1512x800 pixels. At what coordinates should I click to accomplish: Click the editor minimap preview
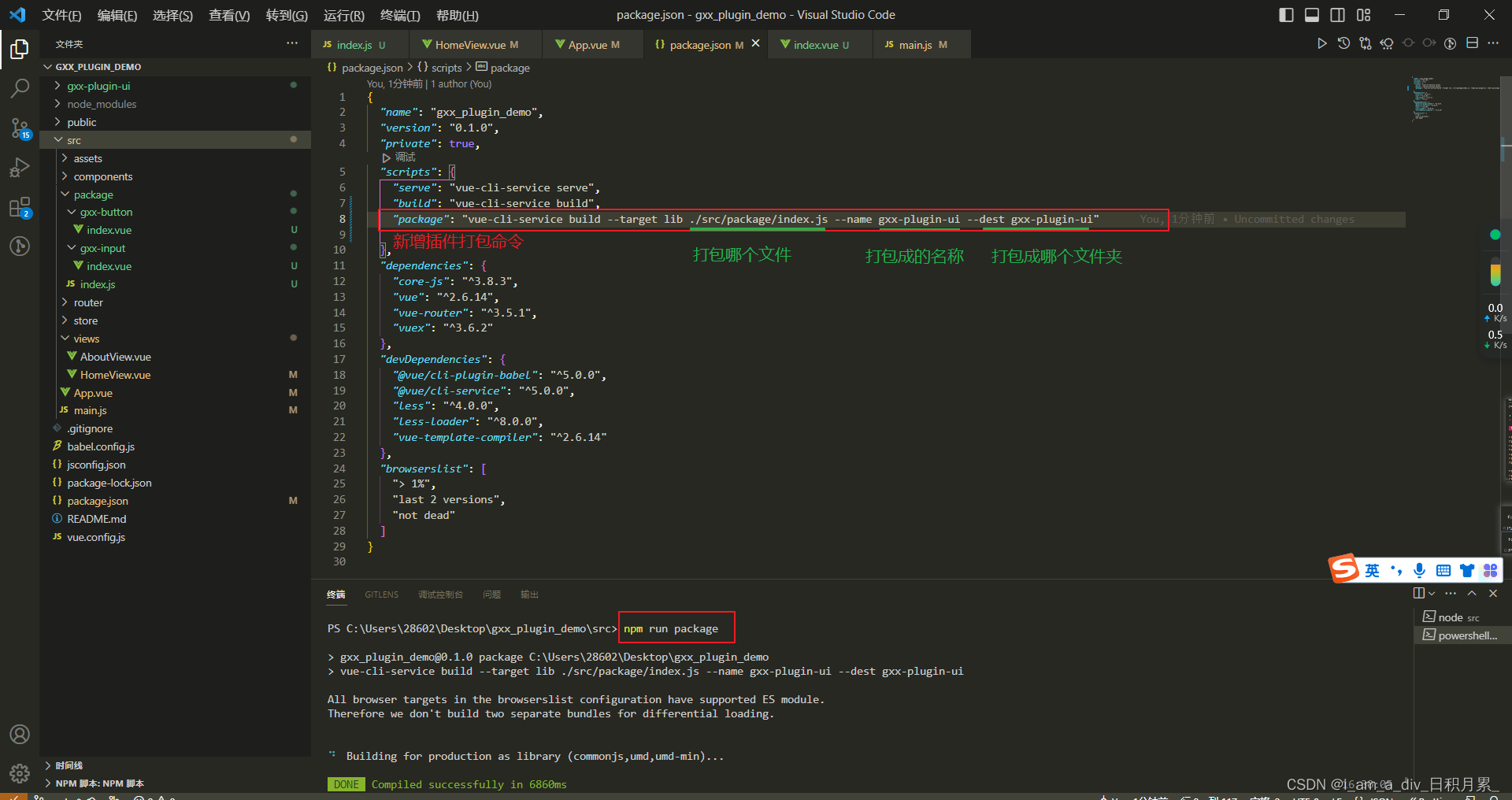coord(1454,98)
